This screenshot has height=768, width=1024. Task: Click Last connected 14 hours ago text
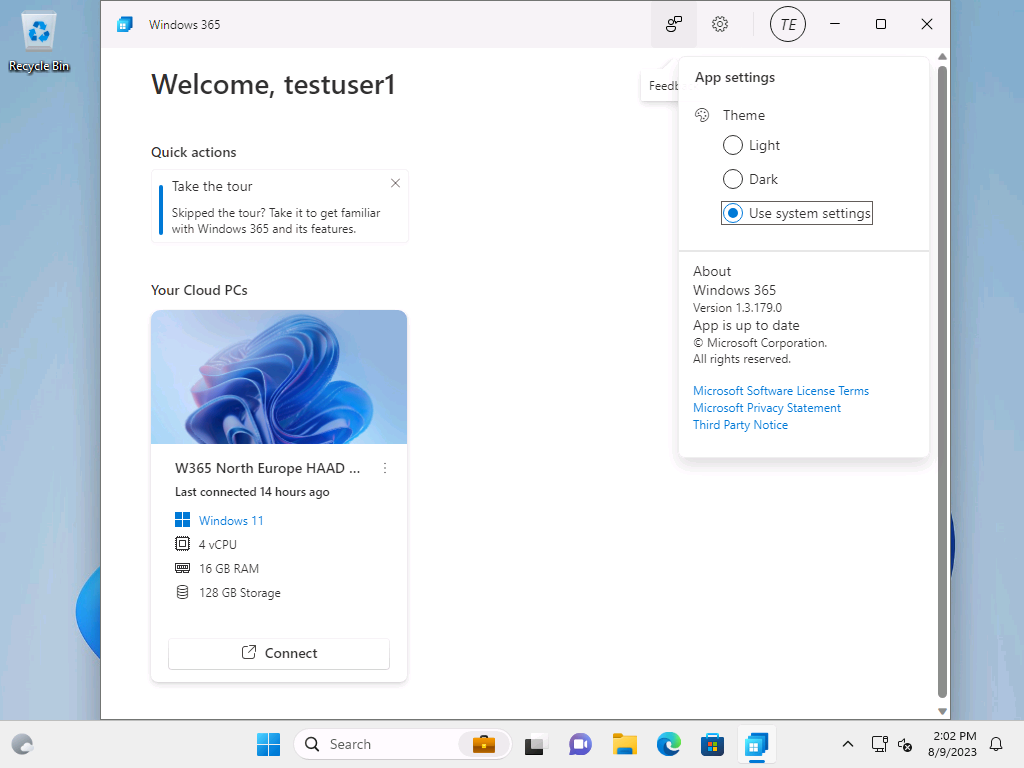tap(252, 492)
